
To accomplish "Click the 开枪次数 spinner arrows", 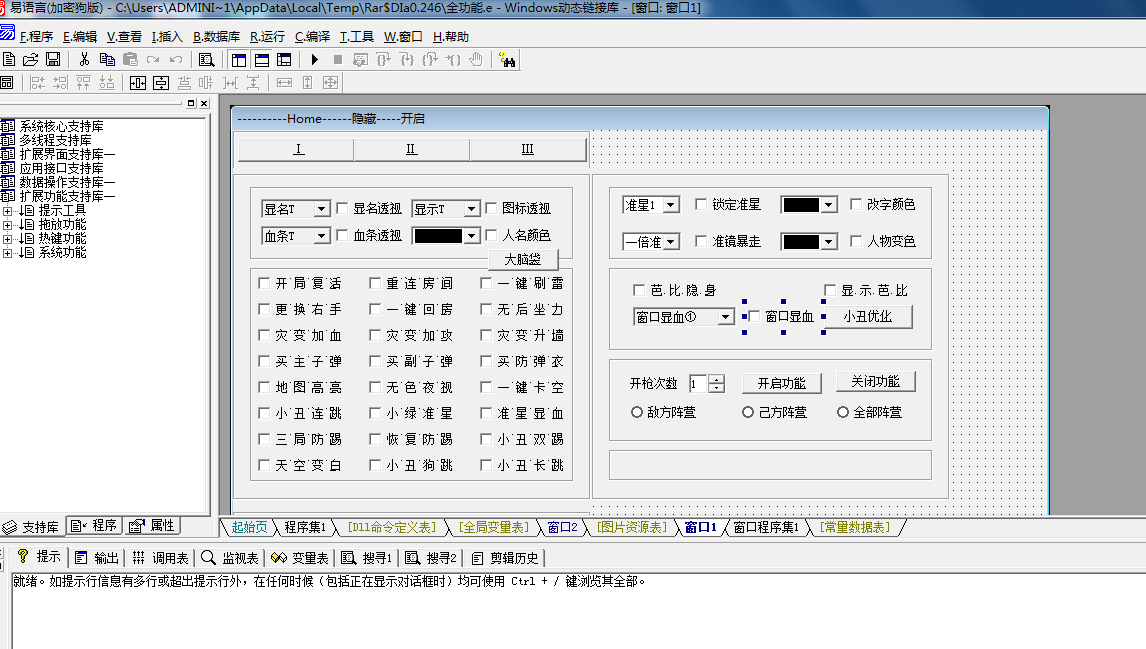I will pyautogui.click(x=716, y=384).
